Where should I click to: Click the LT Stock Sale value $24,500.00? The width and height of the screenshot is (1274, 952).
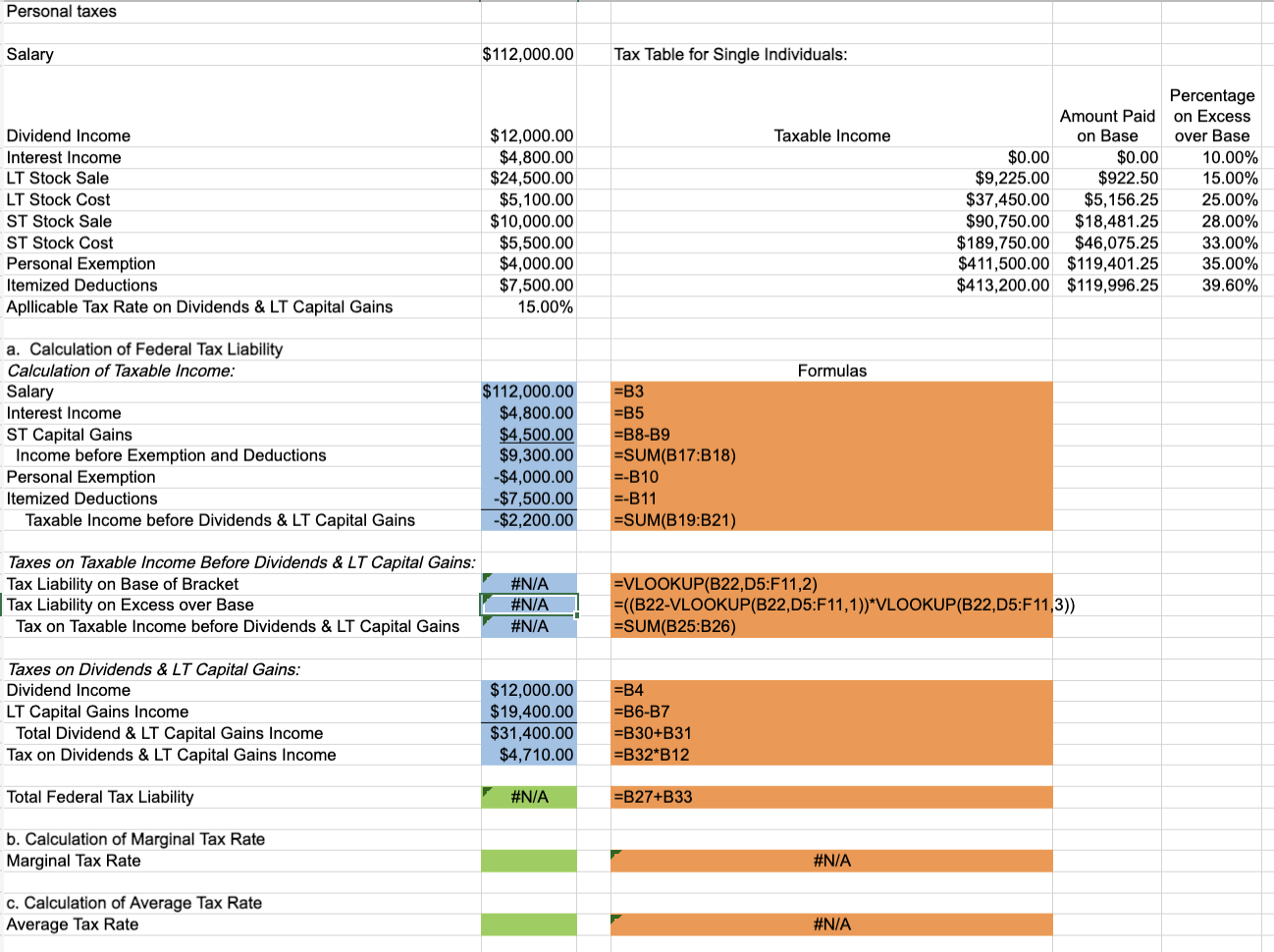point(528,178)
